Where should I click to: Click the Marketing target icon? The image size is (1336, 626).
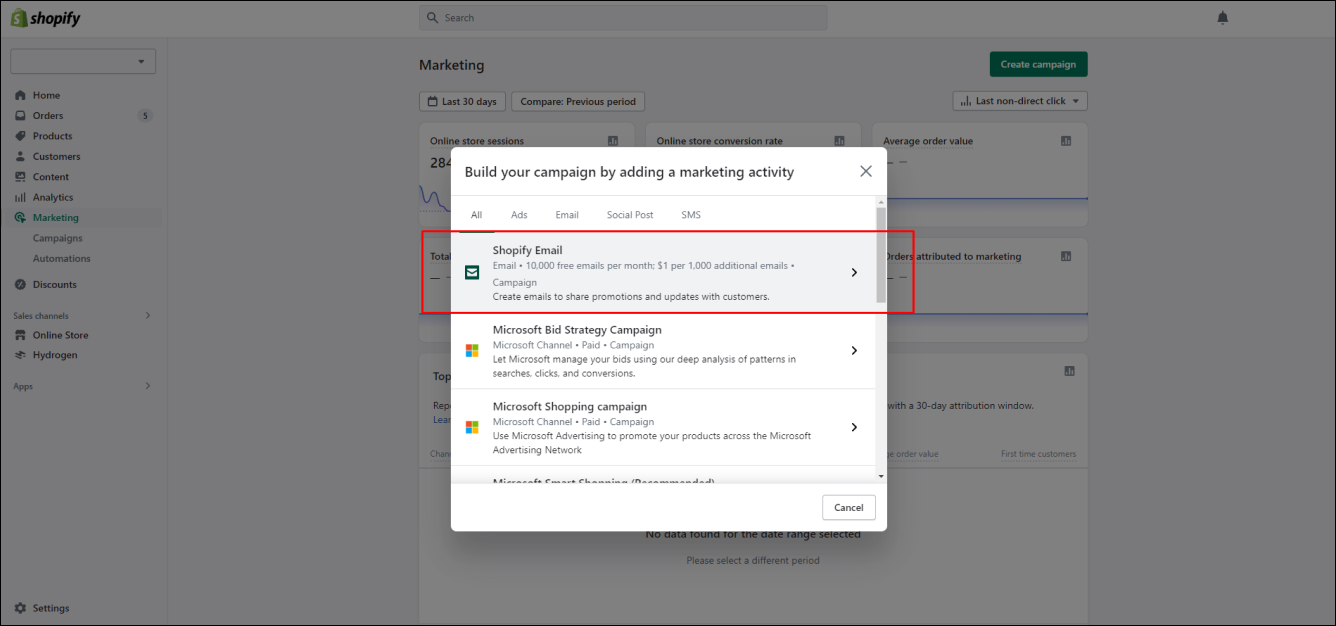coord(20,218)
